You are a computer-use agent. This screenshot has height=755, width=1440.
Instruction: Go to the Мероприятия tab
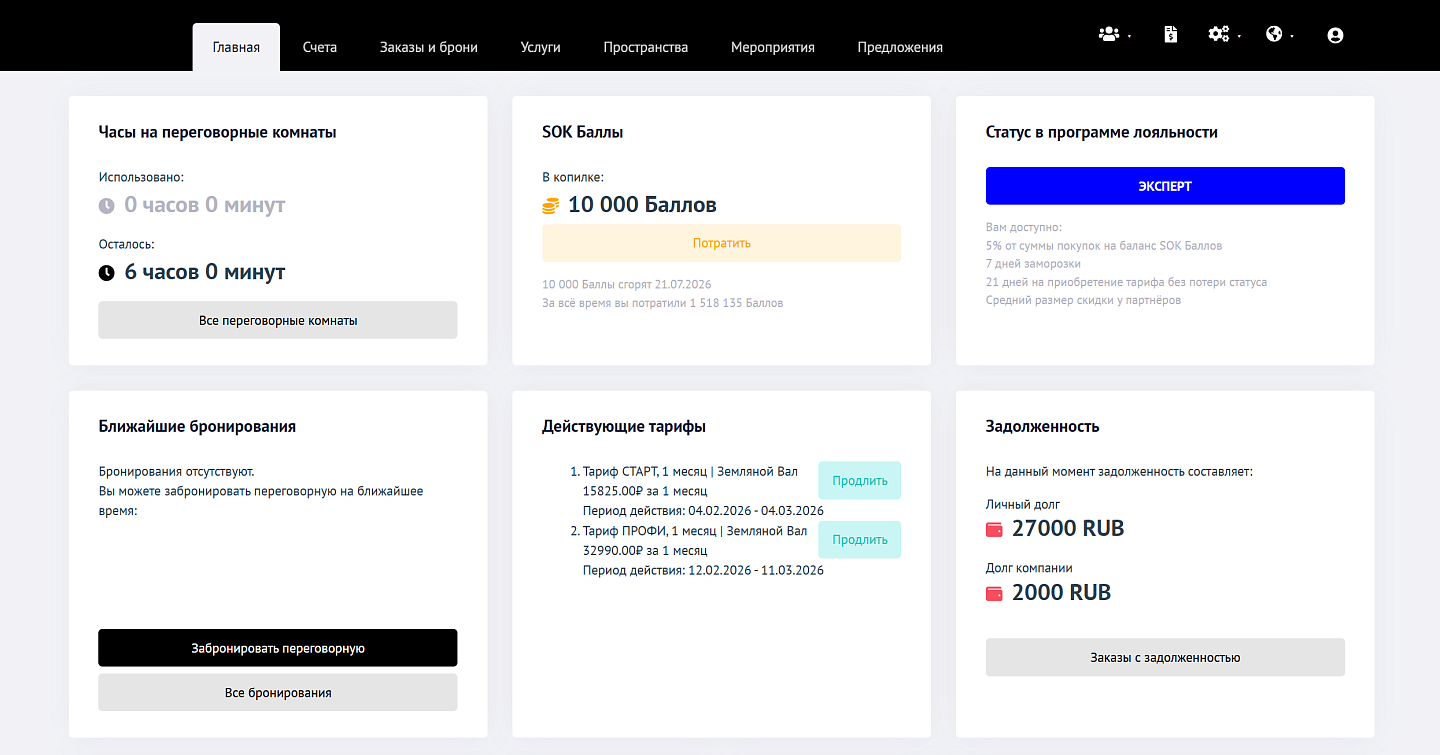[x=772, y=47]
